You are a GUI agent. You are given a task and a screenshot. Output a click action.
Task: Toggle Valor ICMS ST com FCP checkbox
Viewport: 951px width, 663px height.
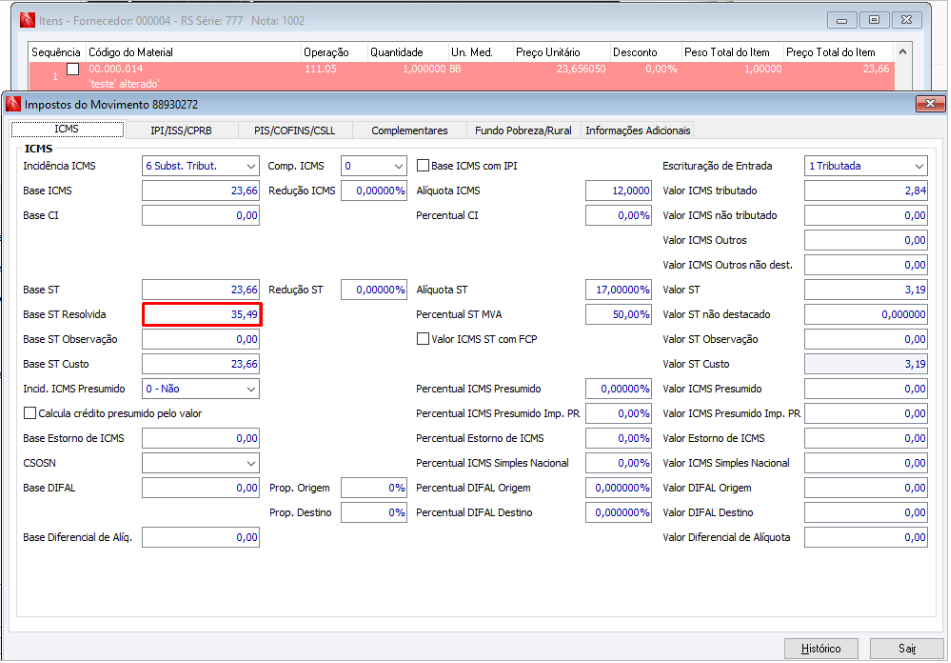423,339
